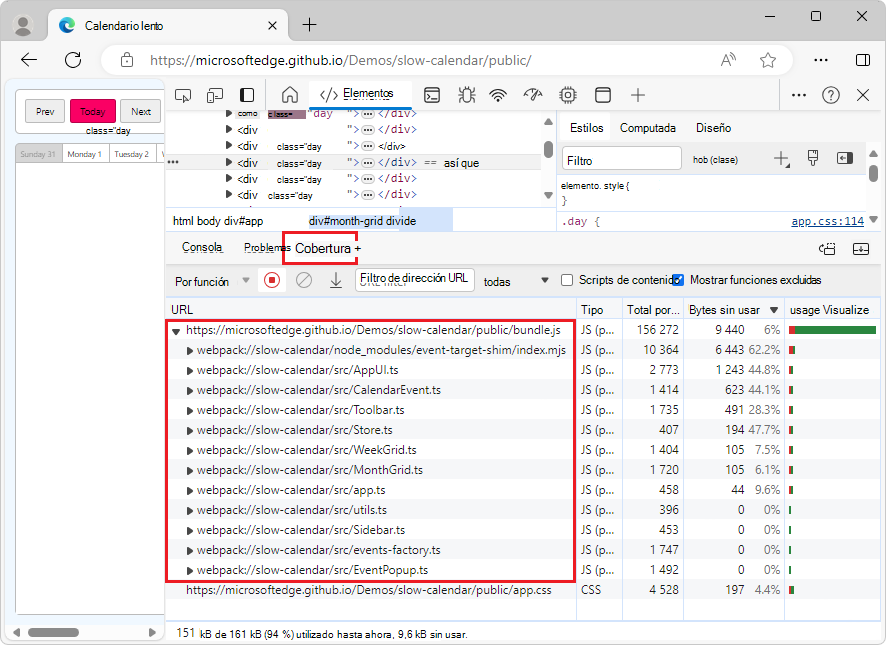Image resolution: width=886 pixels, height=645 pixels.
Task: Enable the Scripts de contenido checkbox
Action: click(x=567, y=281)
